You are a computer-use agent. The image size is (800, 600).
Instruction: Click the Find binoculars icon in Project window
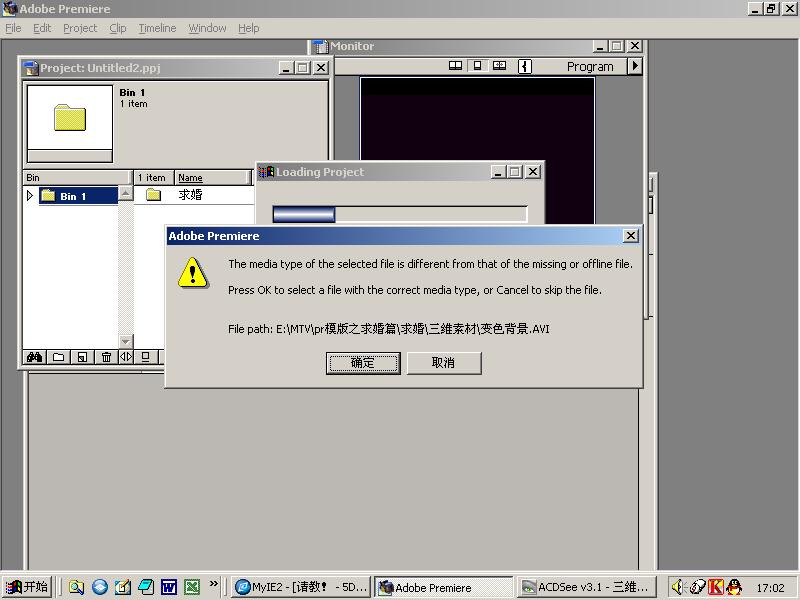coord(34,357)
